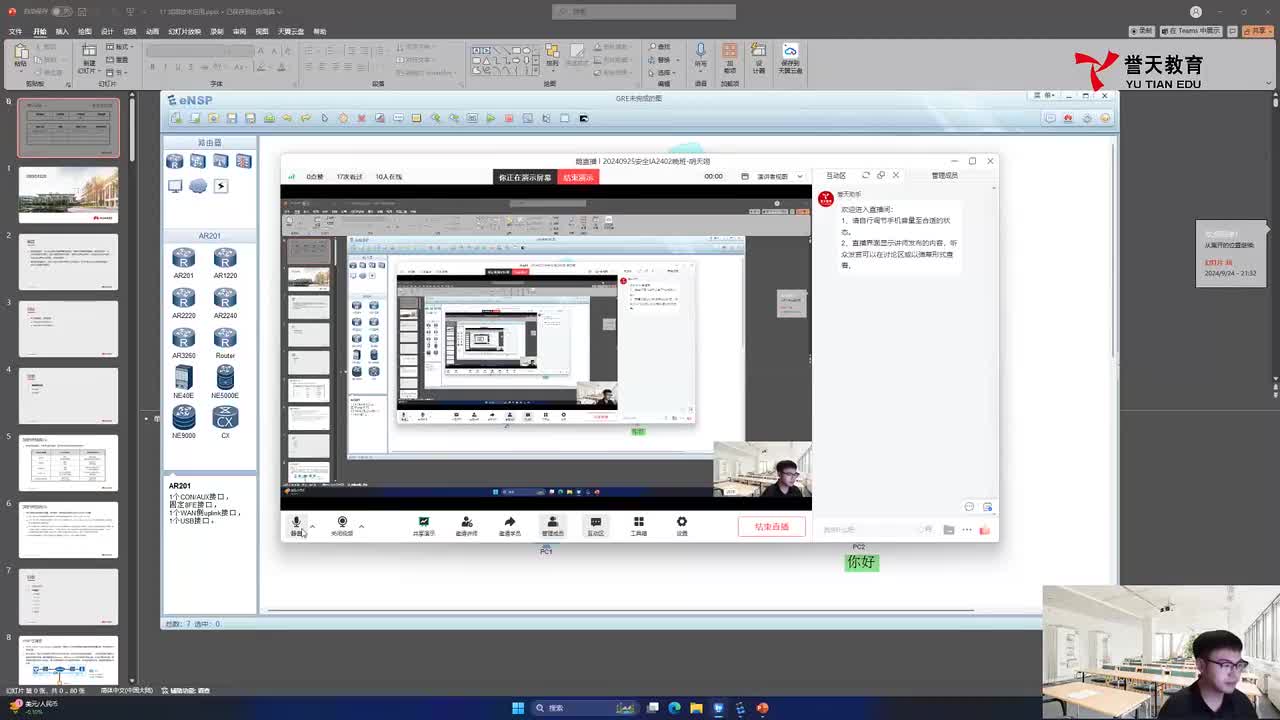Expand the camera options arrow
1280x720 pixels.
pos(361,525)
